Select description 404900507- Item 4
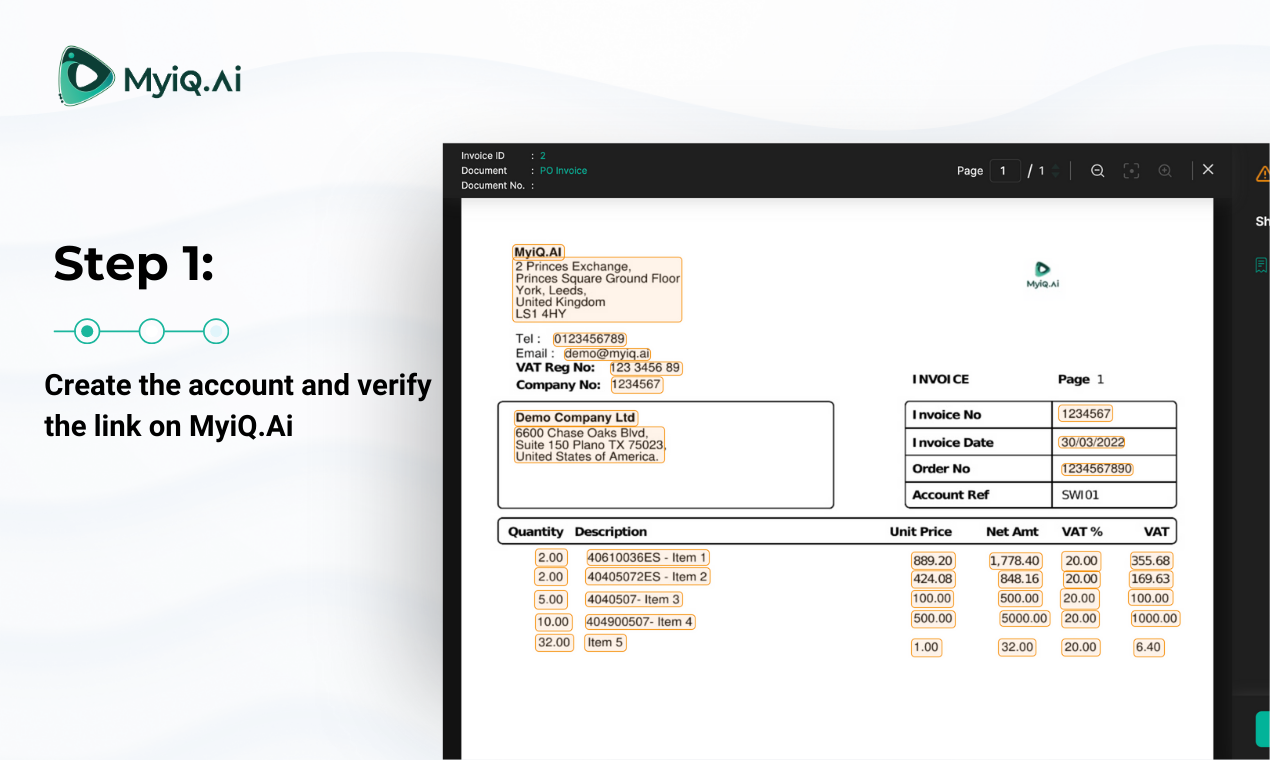Screen dimensions: 1270x760 tap(640, 622)
